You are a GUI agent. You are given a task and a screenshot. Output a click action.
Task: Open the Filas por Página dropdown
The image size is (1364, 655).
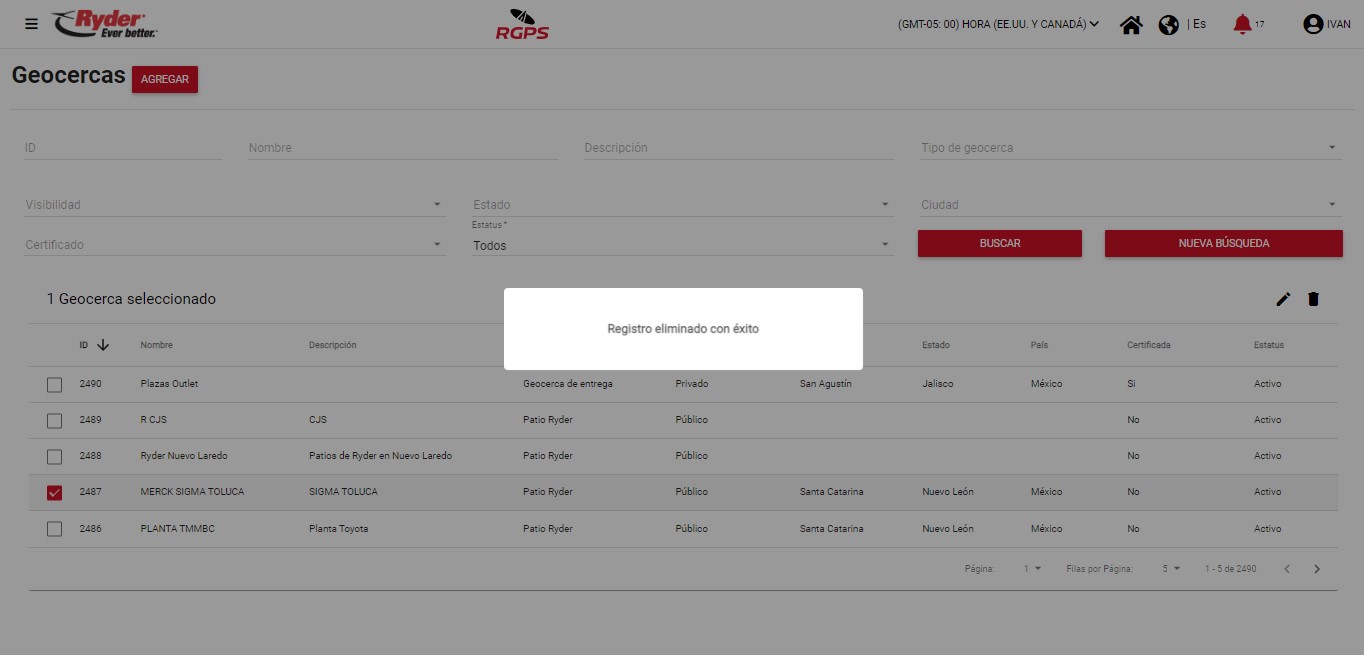coord(1170,569)
